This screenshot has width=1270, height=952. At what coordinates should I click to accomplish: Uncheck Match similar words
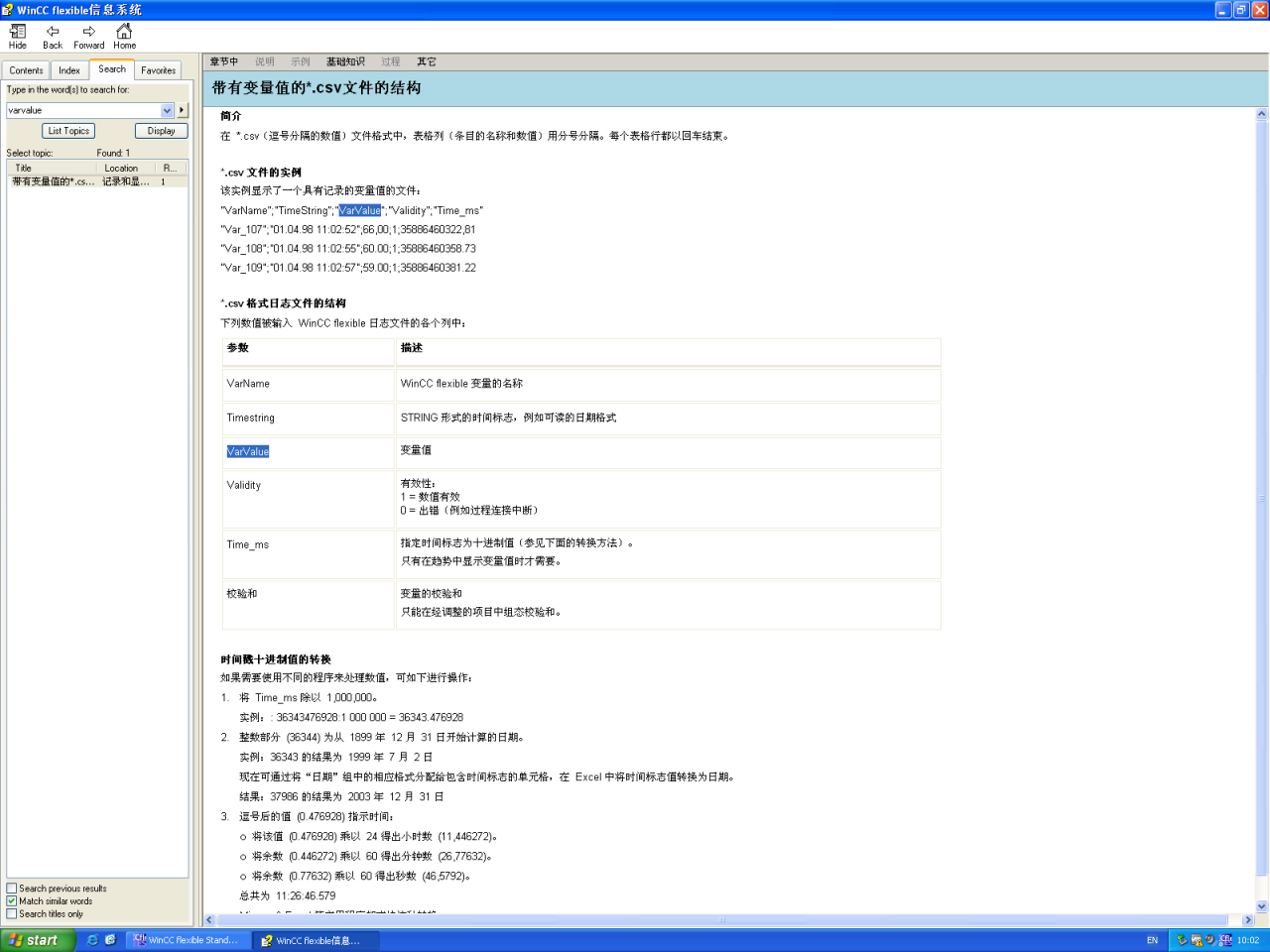coord(12,901)
